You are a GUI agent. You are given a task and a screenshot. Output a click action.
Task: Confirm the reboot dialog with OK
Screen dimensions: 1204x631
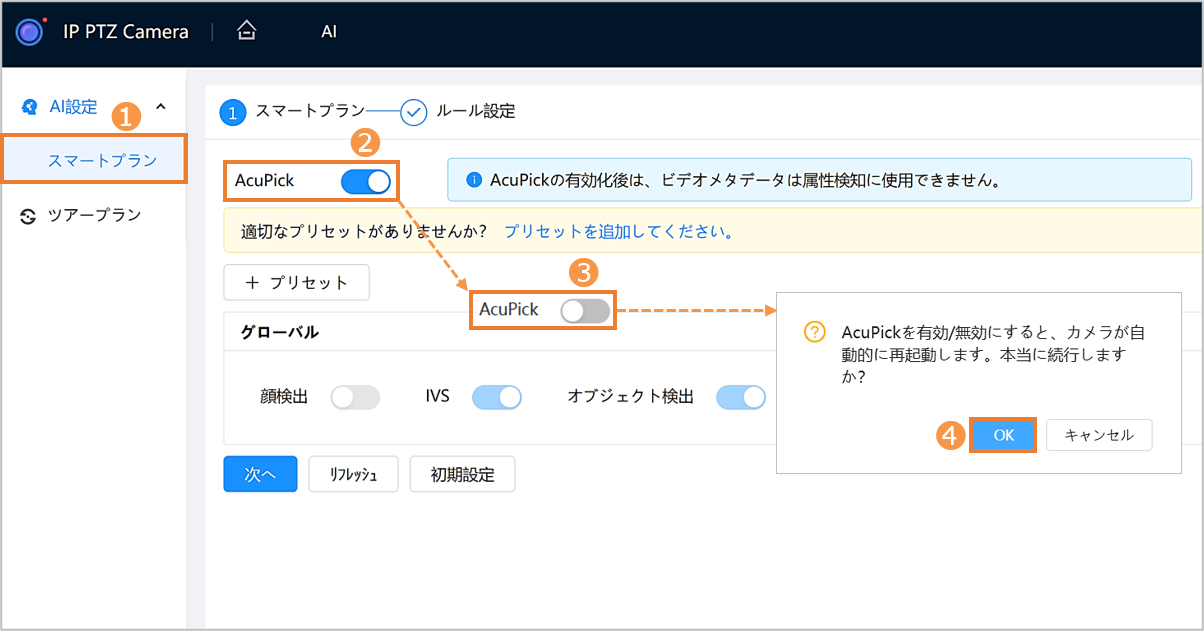[x=1003, y=435]
